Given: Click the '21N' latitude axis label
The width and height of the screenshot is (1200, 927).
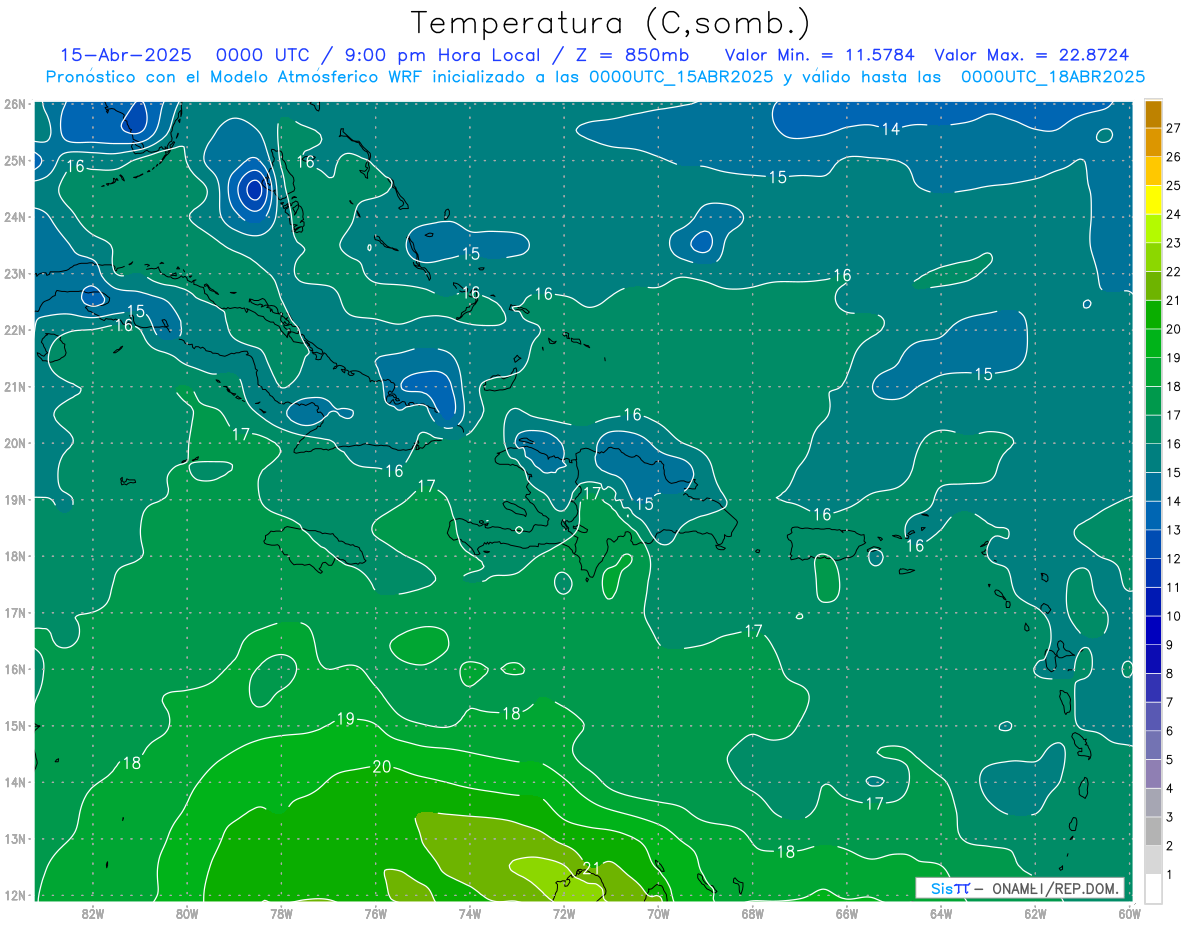Looking at the screenshot, I should tap(15, 386).
